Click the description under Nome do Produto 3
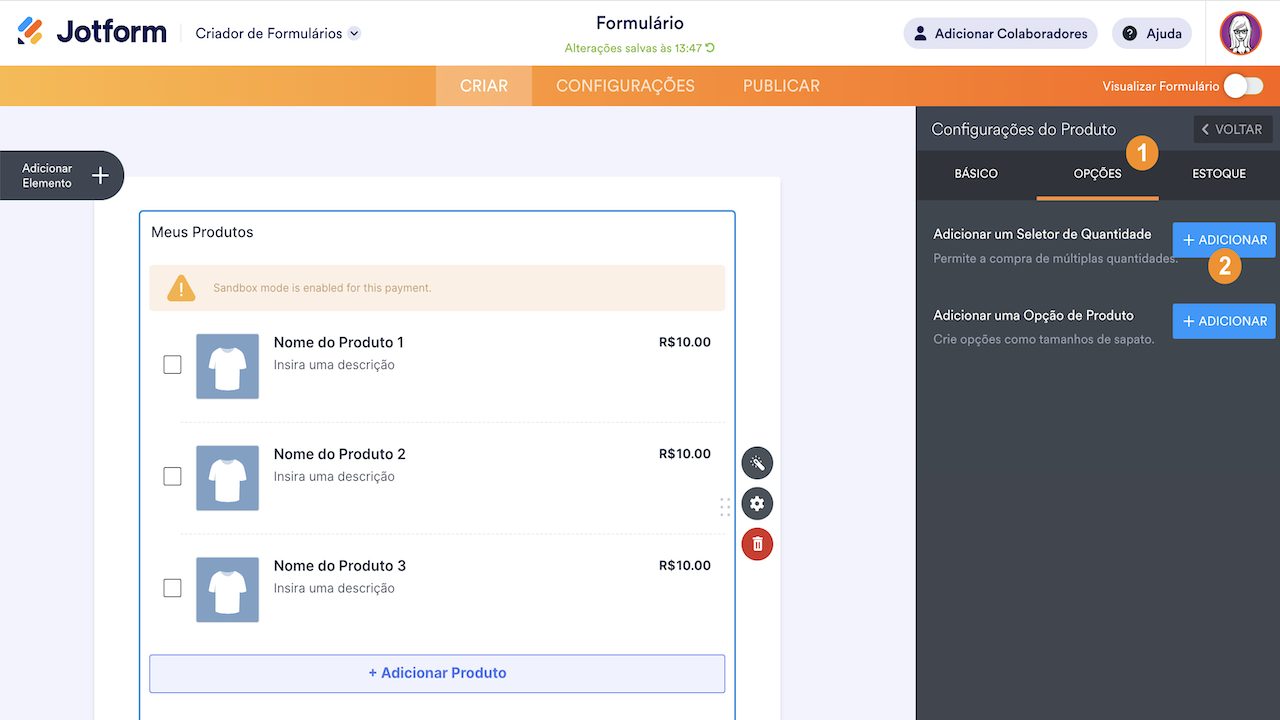1280x720 pixels. pos(334,589)
